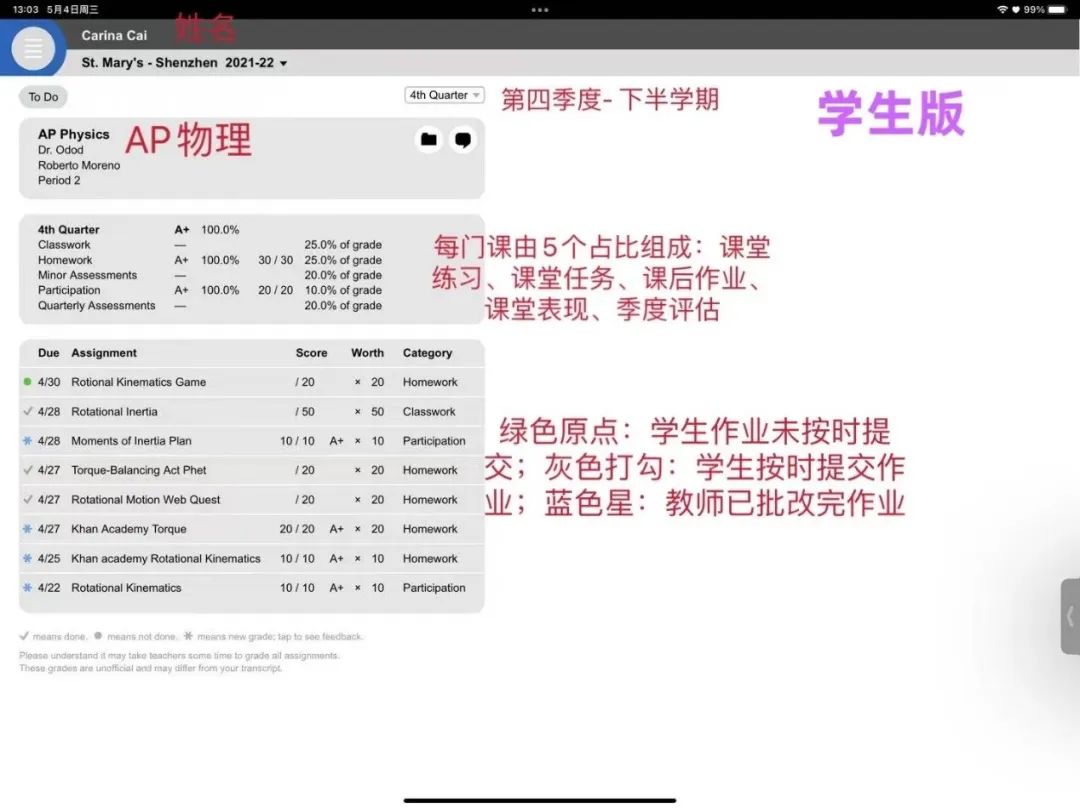This screenshot has height=809, width=1080.
Task: Click the status bar time 13:03
Action: tap(25, 10)
